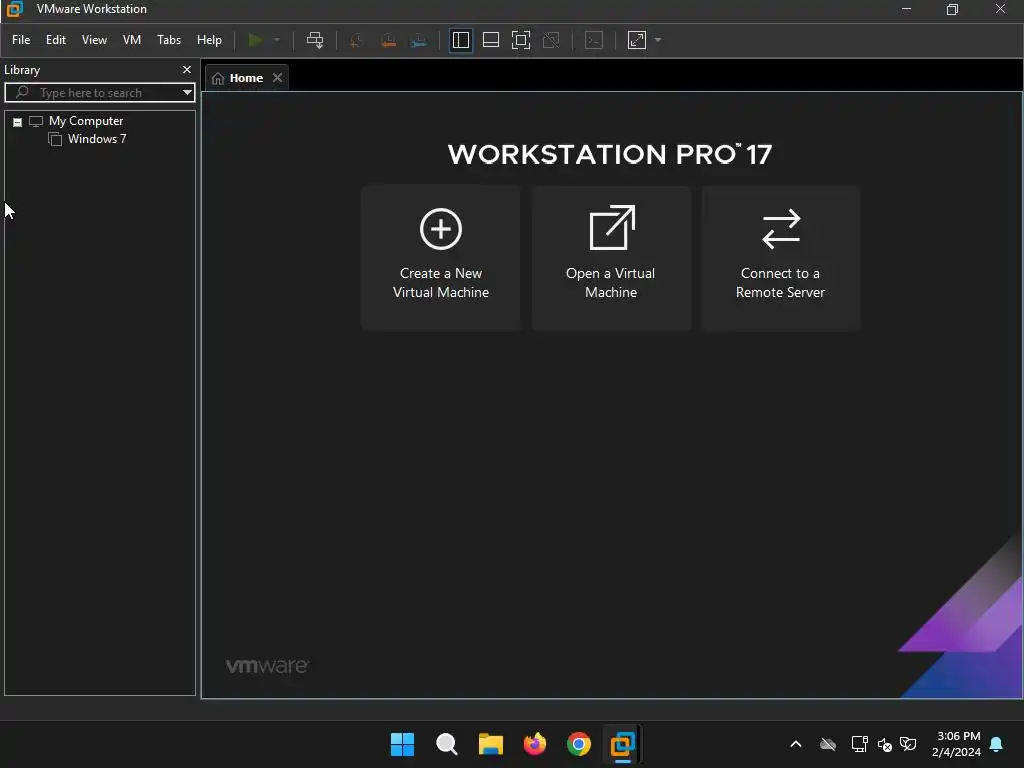Click Open a Virtual Machine

pos(611,258)
